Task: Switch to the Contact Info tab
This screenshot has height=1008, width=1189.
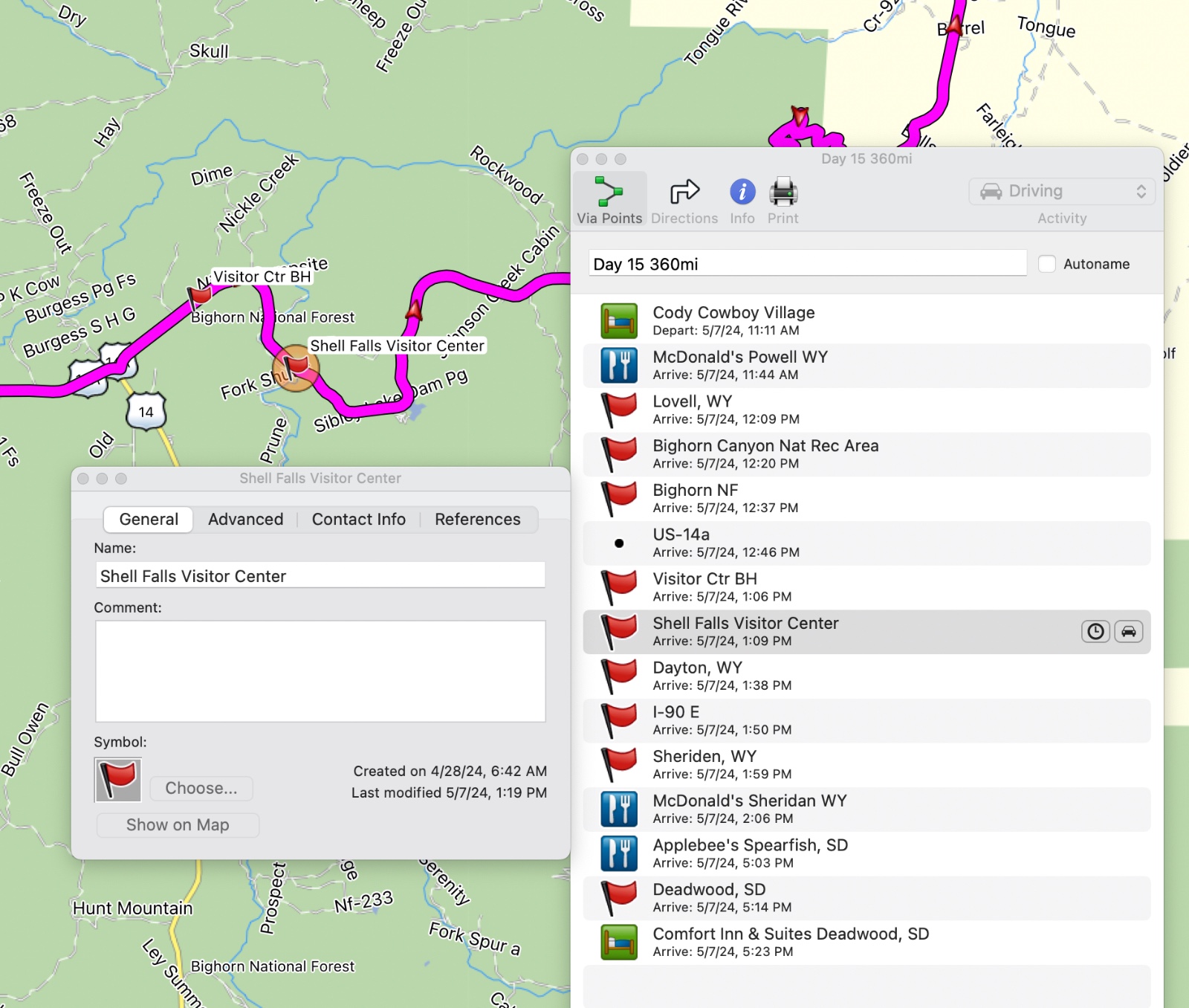Action: (359, 520)
